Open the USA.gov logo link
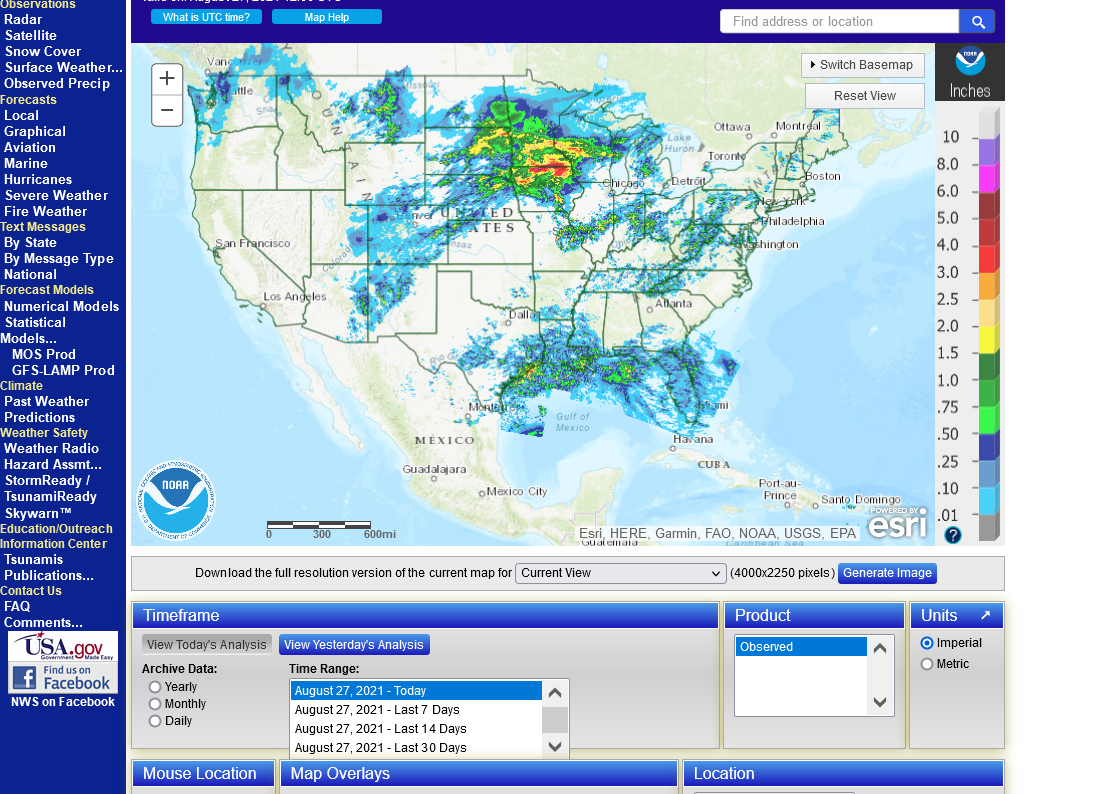This screenshot has height=794, width=1101. pyautogui.click(x=63, y=646)
